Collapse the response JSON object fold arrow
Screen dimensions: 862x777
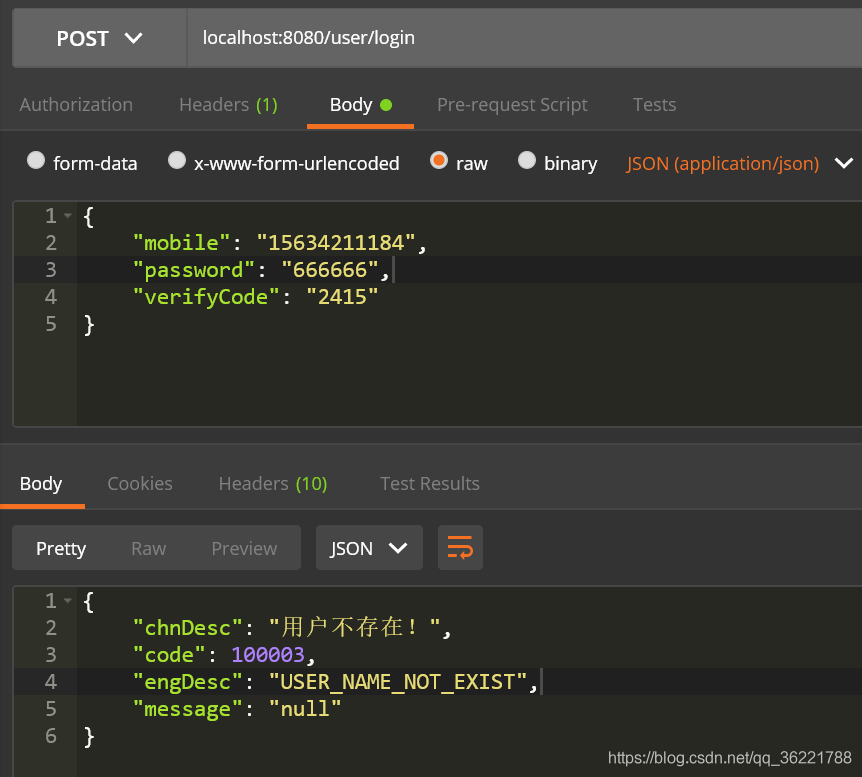click(x=68, y=600)
